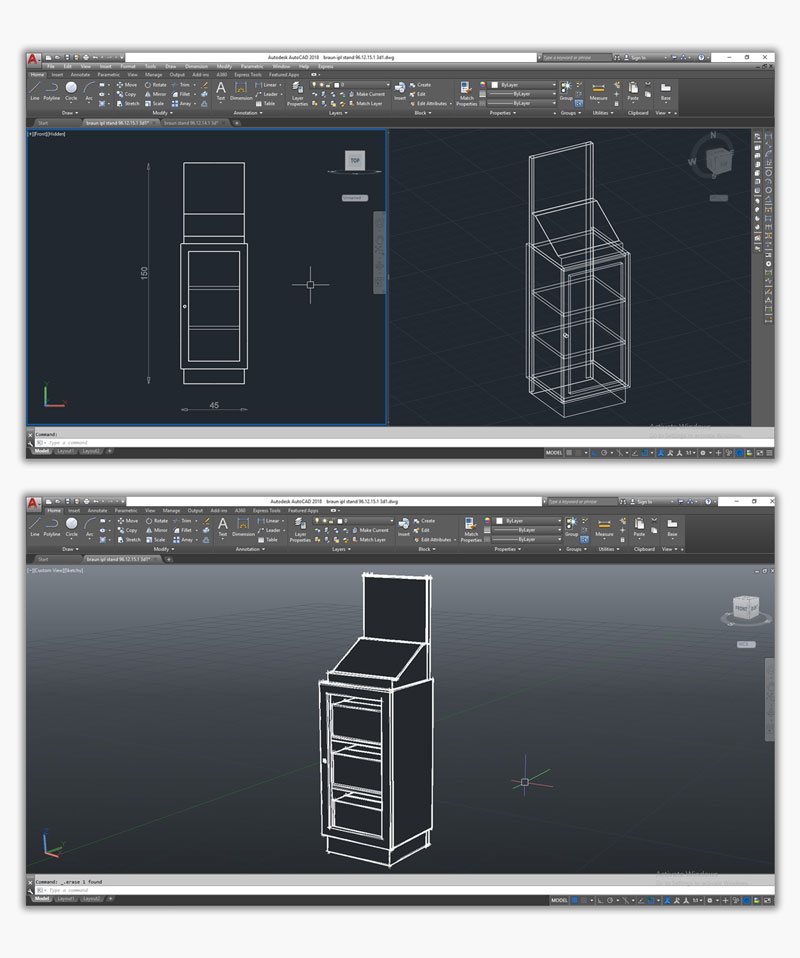Click Copy tool in upper window's Modify panel
Viewport: 800px width, 958px height.
(x=127, y=94)
